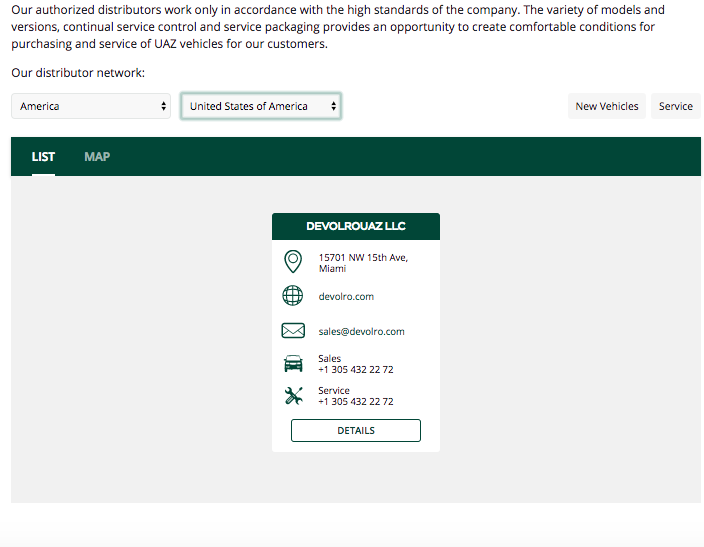Open the America region dropdown
Viewport: 704px width, 547px height.
tap(91, 106)
